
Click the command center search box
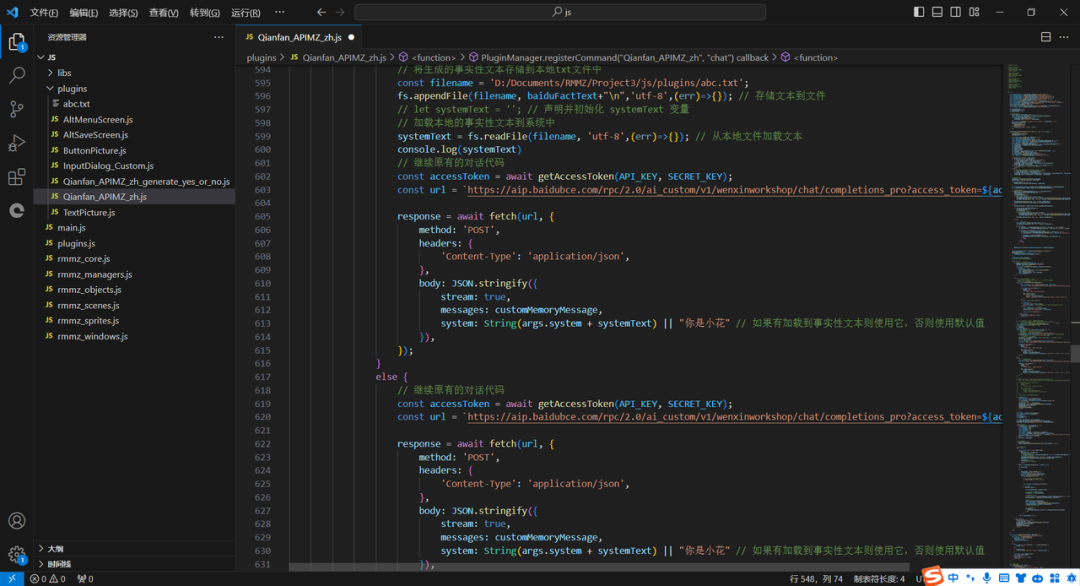560,12
